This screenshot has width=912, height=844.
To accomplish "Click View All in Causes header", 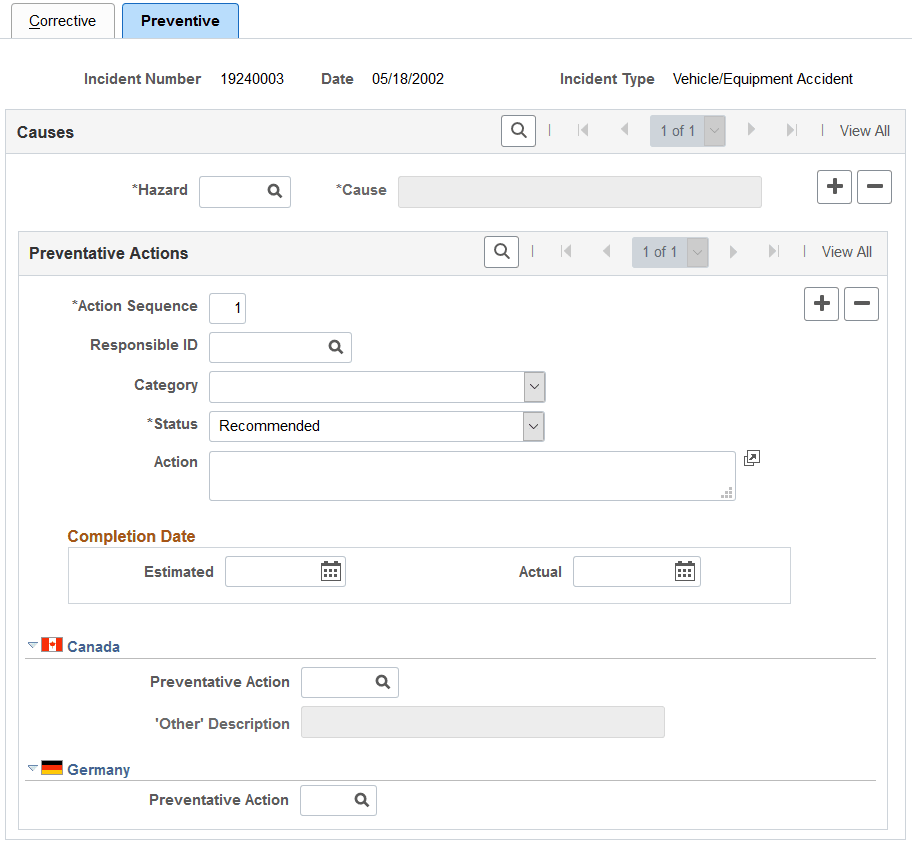I will pyautogui.click(x=864, y=131).
